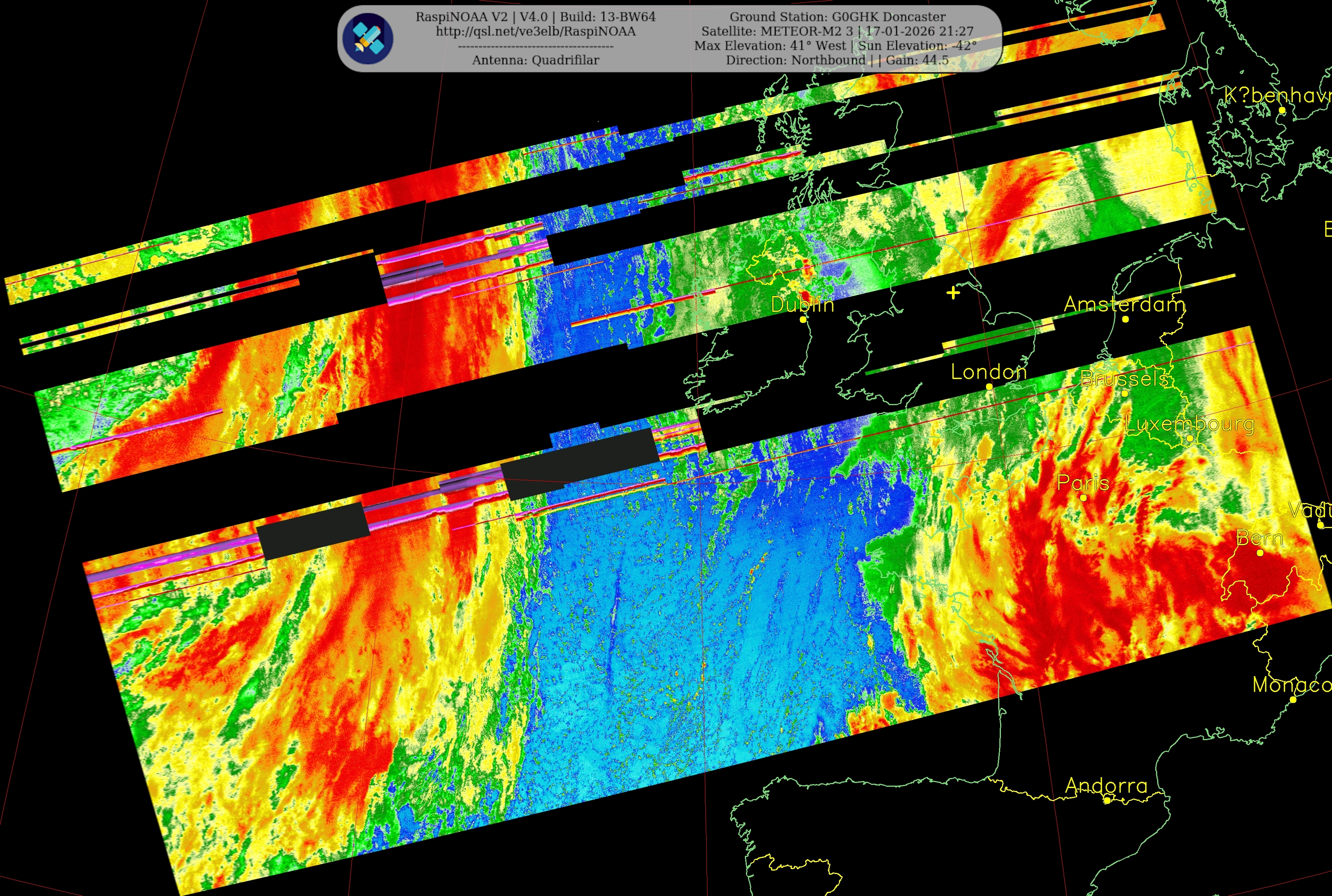Click the Direction: Northbound text
The image size is (1332, 896).
tap(795, 60)
